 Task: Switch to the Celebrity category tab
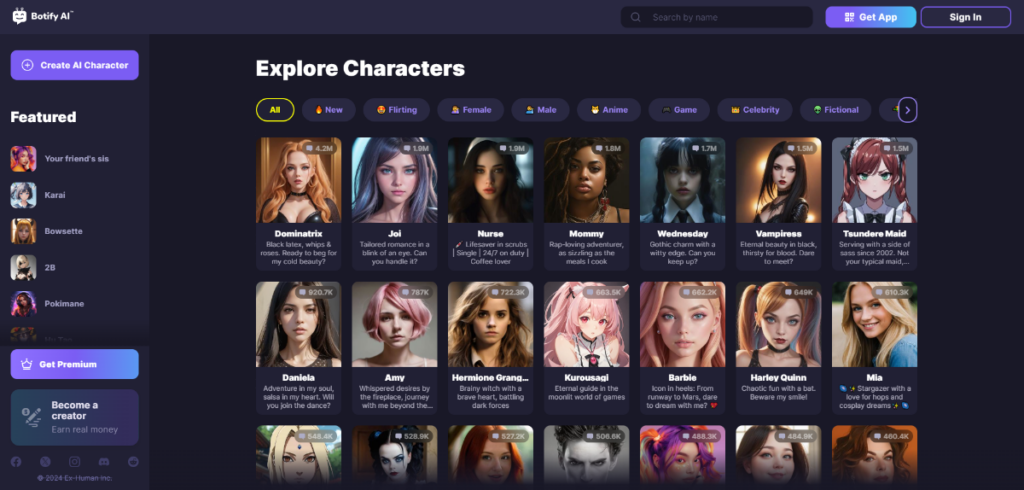pyautogui.click(x=755, y=110)
